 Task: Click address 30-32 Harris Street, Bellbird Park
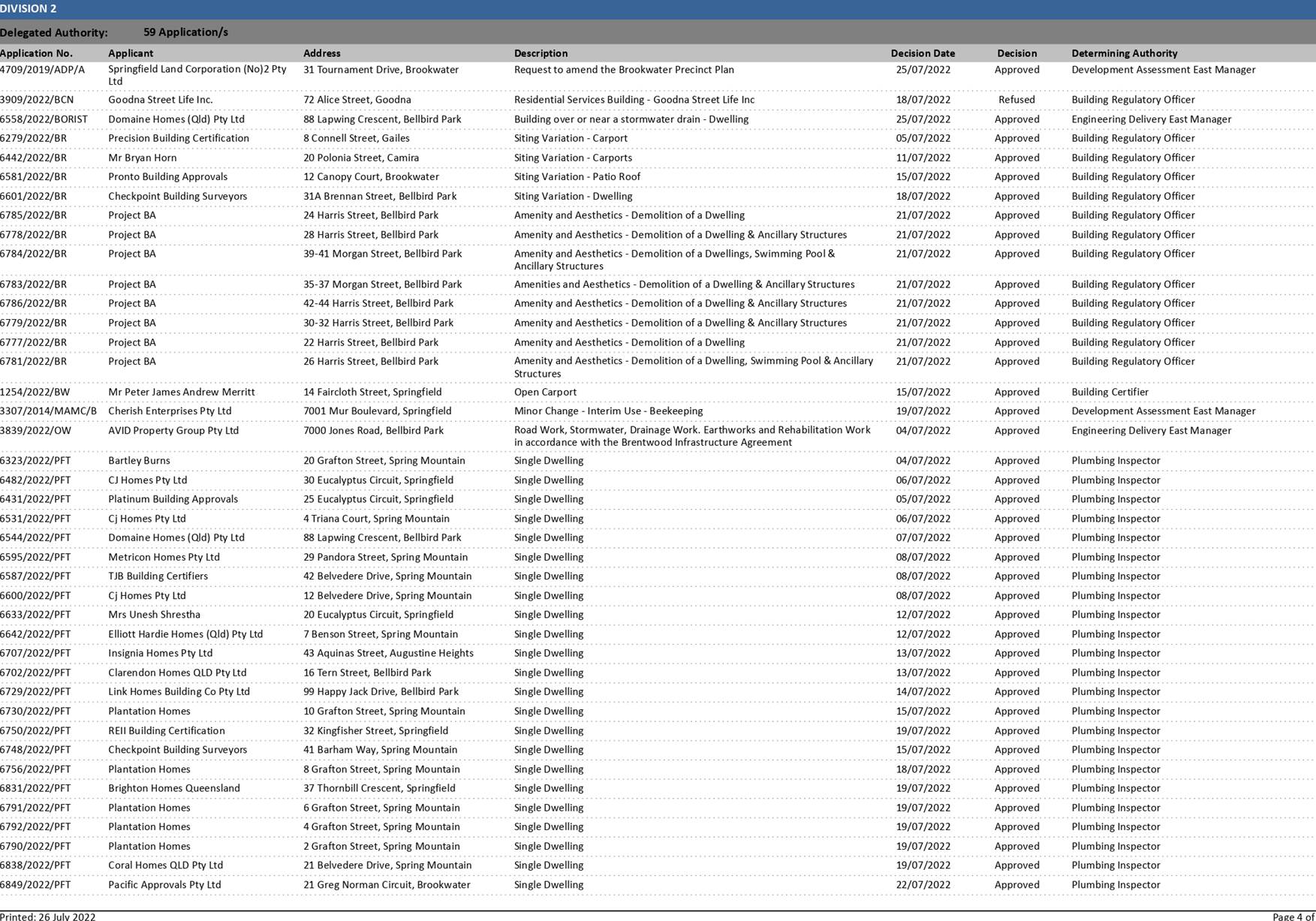click(x=378, y=323)
